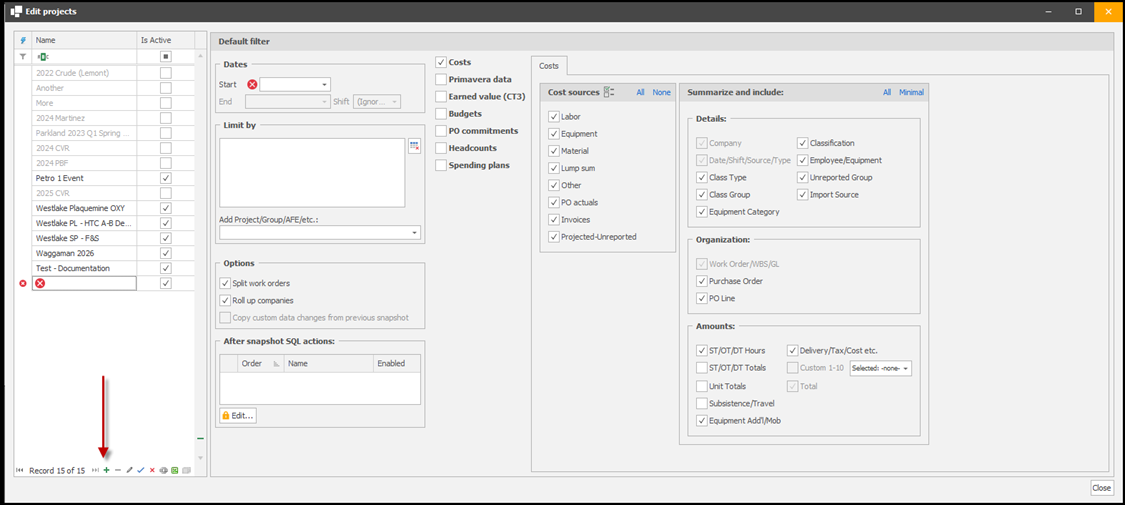Image resolution: width=1125 pixels, height=505 pixels.
Task: Click the blue checkmark save edit icon
Action: (x=141, y=470)
